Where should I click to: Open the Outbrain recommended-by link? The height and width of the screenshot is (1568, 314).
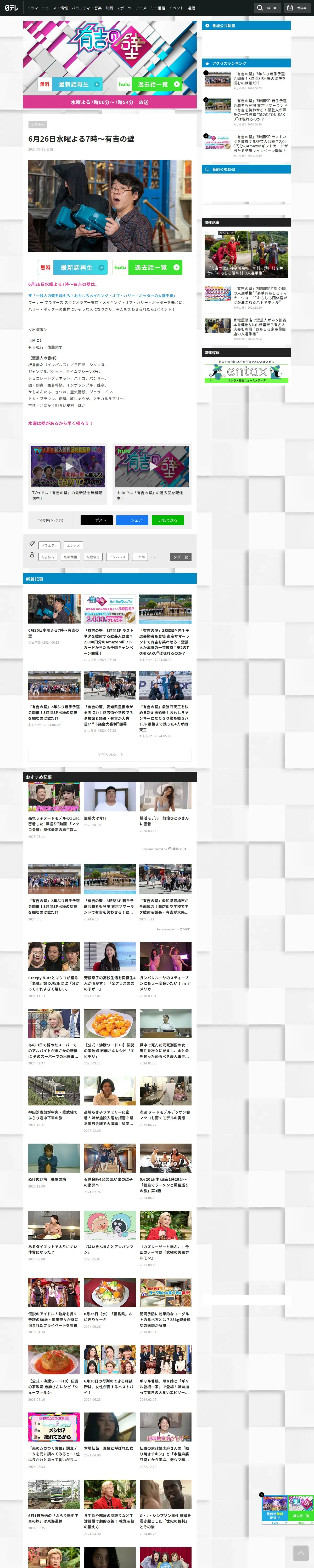pyautogui.click(x=165, y=849)
